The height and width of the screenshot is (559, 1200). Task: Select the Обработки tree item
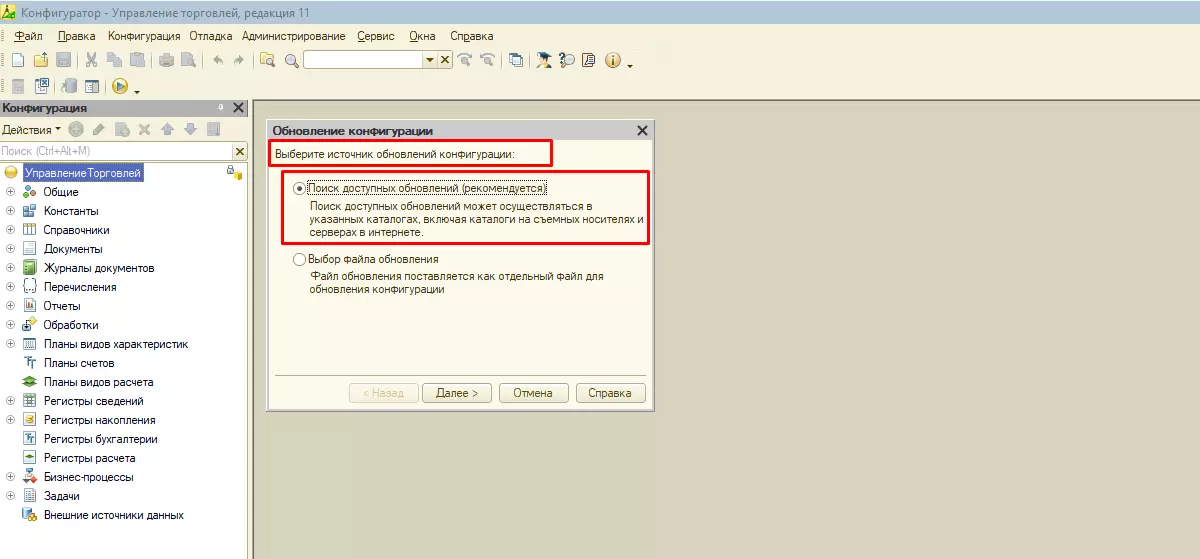(x=71, y=325)
